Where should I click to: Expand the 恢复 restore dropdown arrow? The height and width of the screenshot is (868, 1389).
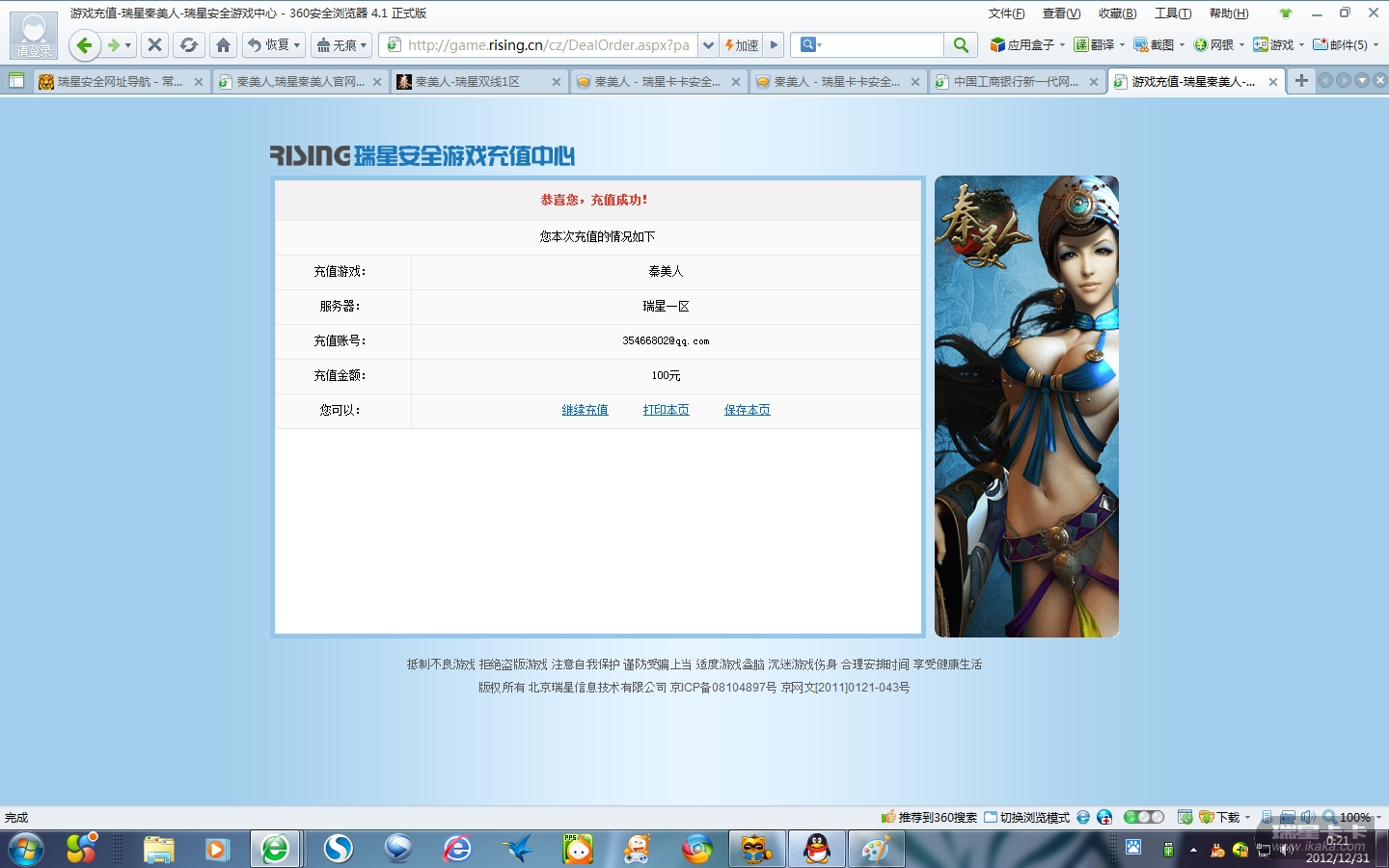(x=297, y=45)
